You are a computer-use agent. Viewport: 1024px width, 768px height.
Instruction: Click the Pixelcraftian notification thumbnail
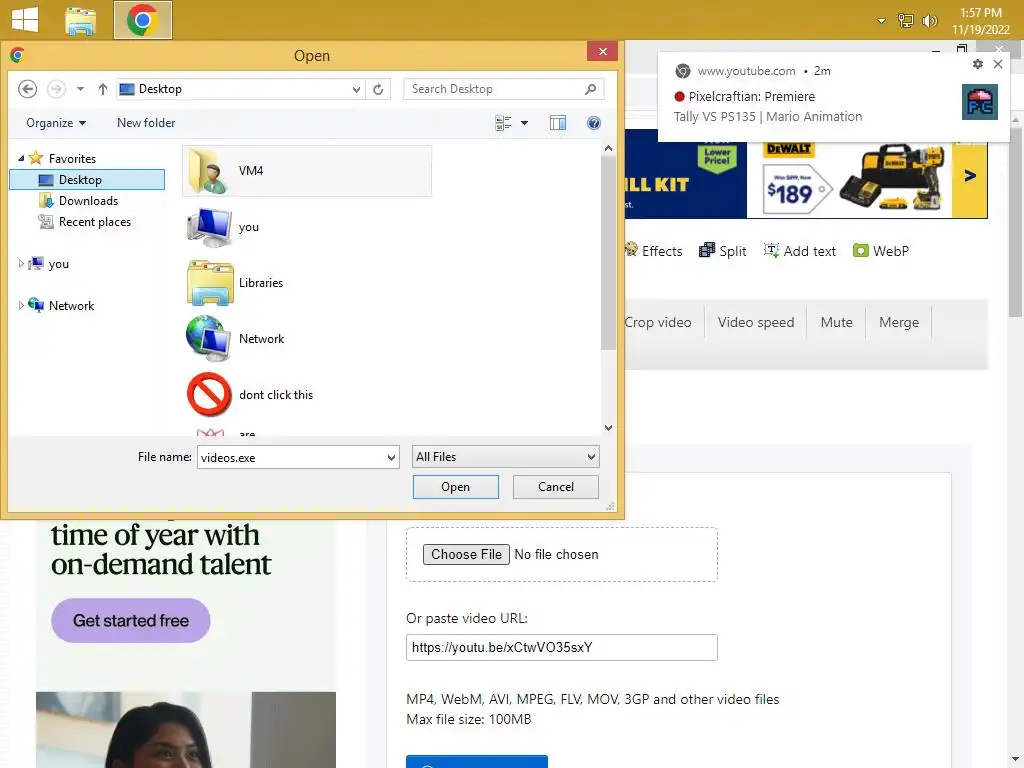[980, 102]
